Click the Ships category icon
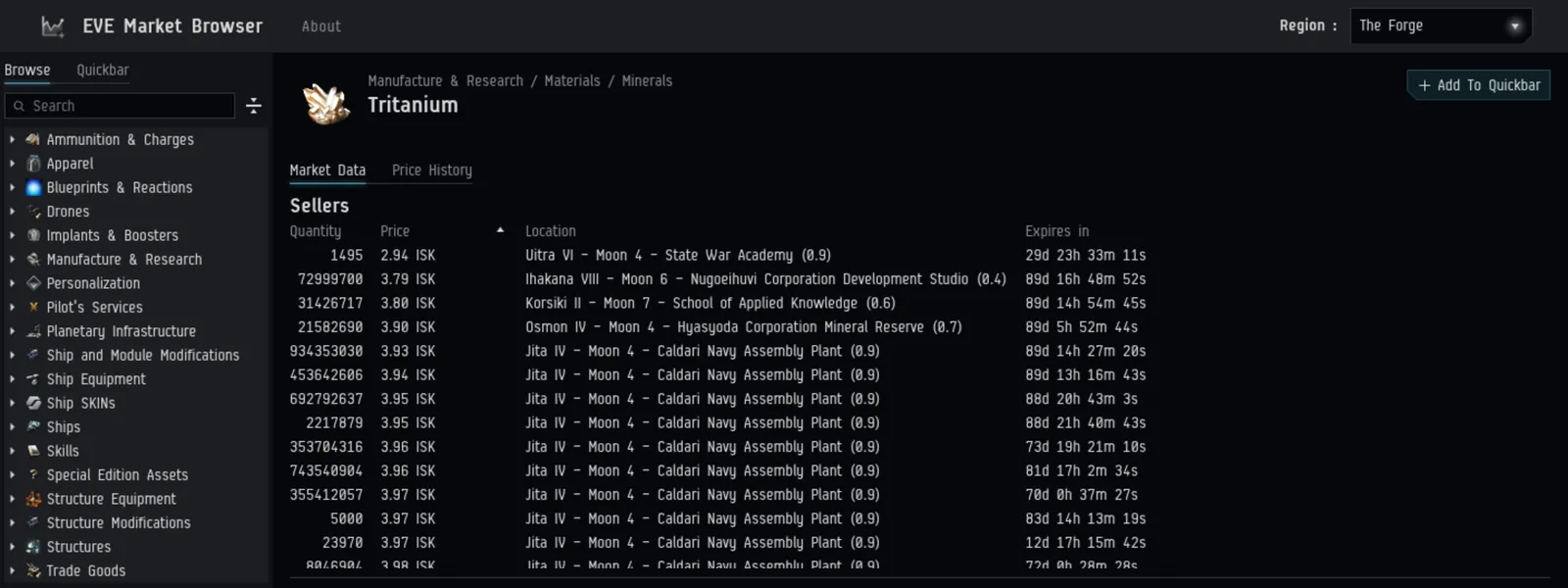Screen dimensions: 1568x588 tap(33, 426)
